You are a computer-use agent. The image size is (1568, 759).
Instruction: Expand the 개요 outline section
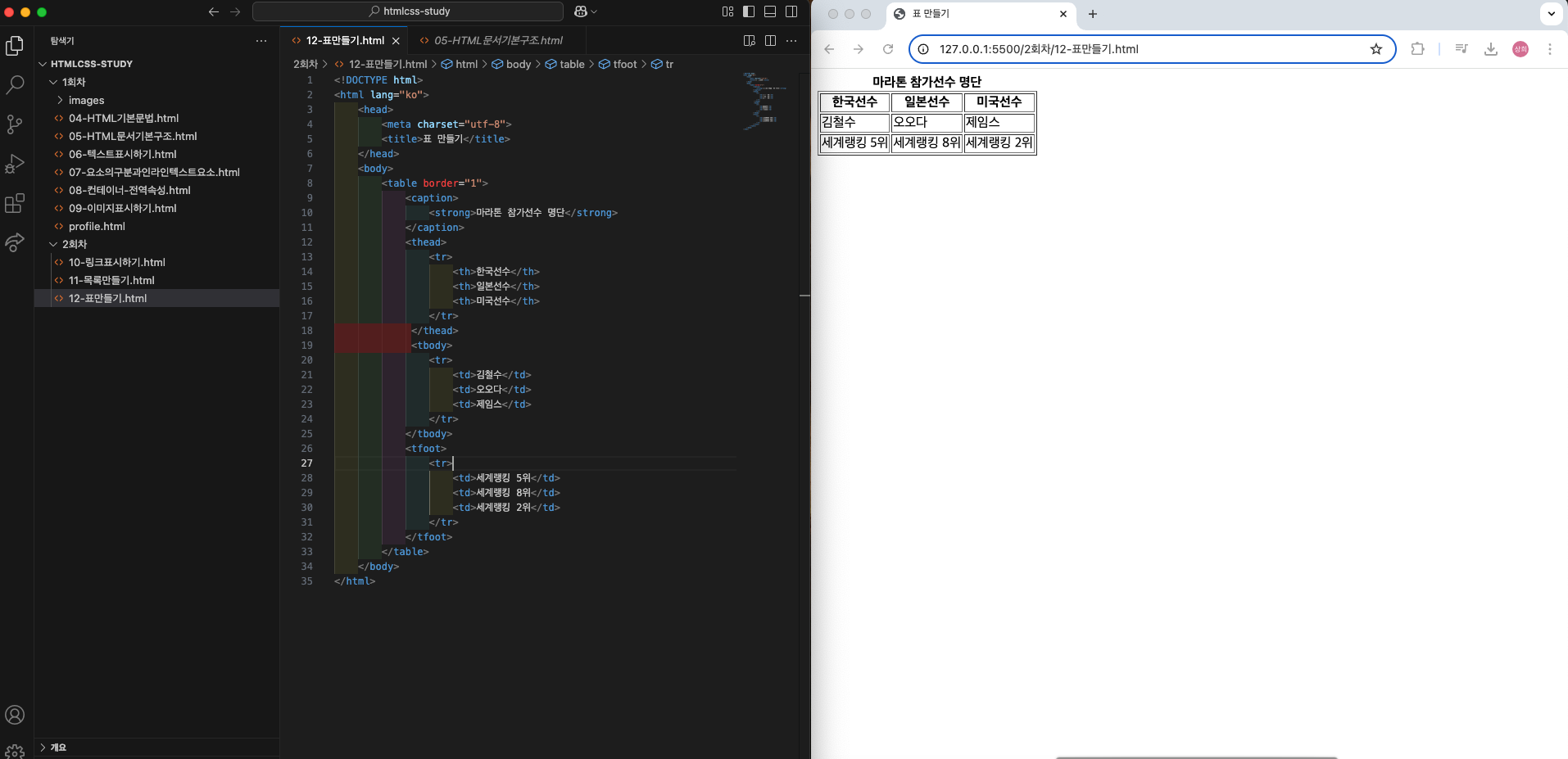pyautogui.click(x=57, y=747)
